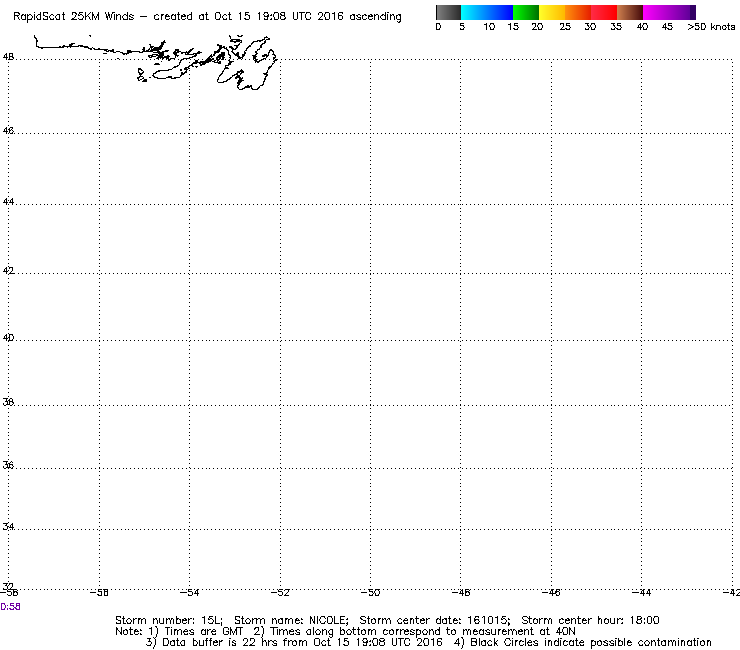Click the longitude label '-54'
Viewport: 740px width, 650px height.
[190, 593]
